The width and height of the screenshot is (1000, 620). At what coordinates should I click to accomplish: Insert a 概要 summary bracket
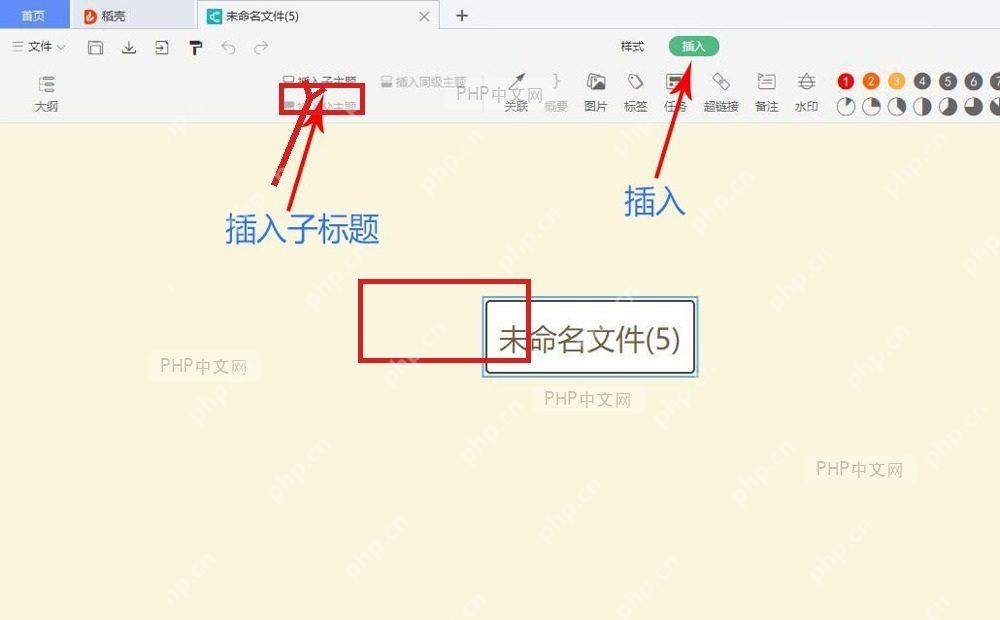[x=556, y=93]
